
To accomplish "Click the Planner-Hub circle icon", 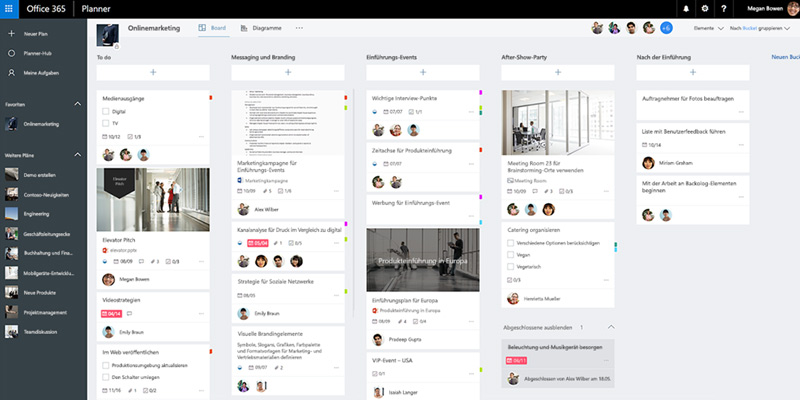I will (x=11, y=53).
